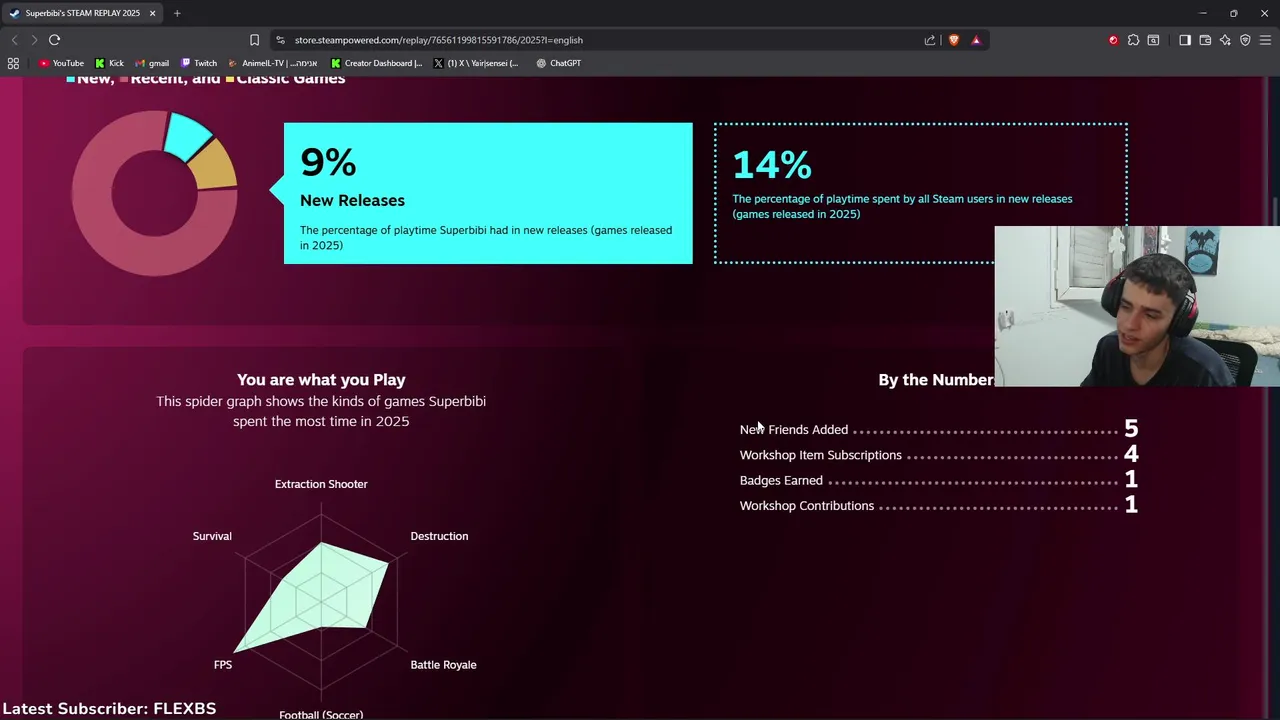Go back to the previous page
Viewport: 1280px width, 720px height.
[14, 40]
